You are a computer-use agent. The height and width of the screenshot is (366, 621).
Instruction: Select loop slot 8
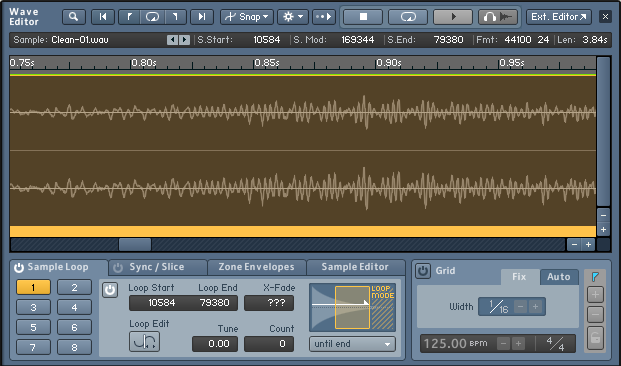[x=74, y=347]
